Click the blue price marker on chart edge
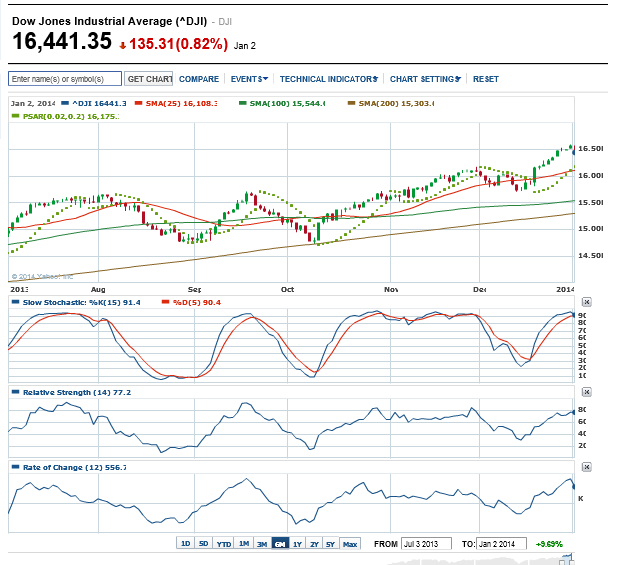This screenshot has height=565, width=625. 574,152
